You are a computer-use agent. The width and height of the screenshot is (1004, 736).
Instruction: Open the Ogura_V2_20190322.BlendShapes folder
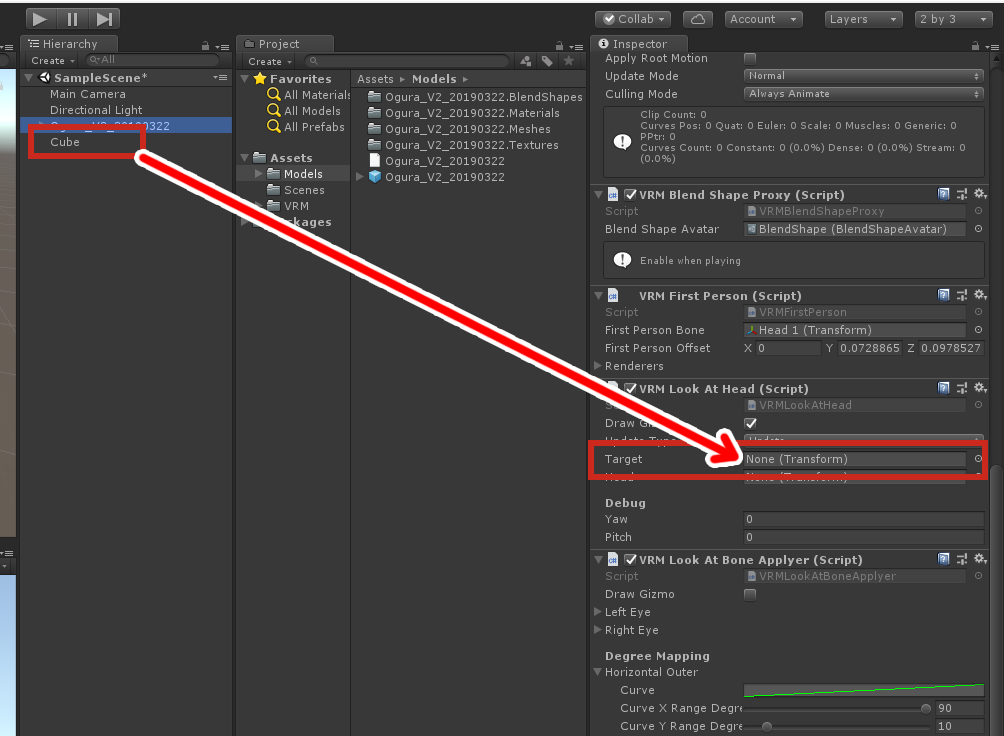(x=475, y=97)
